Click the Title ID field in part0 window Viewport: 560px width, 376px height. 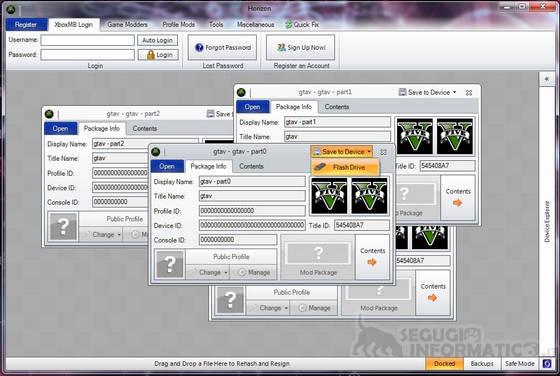[362, 225]
